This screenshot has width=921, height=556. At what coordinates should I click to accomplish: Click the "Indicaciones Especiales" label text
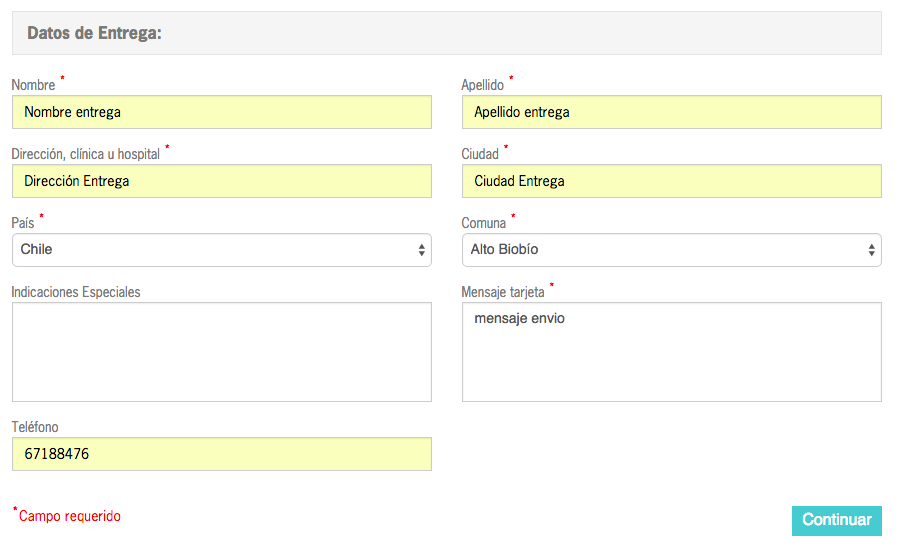76,292
